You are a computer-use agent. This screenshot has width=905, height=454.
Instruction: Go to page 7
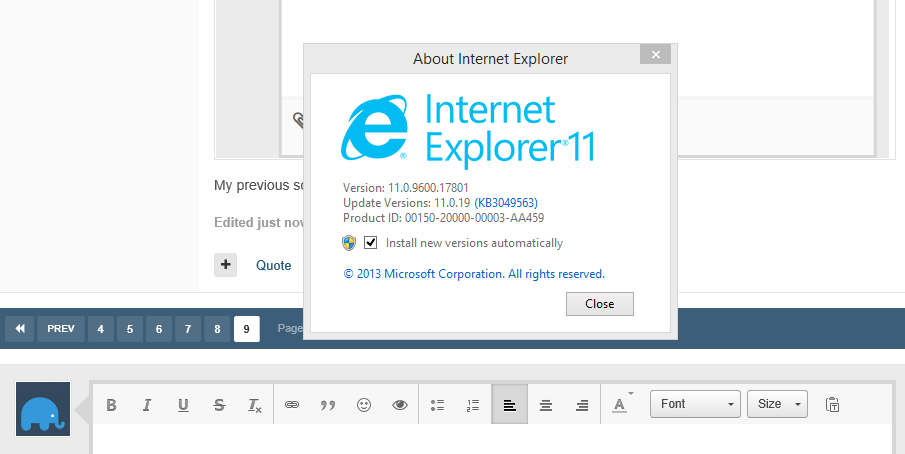[188, 329]
